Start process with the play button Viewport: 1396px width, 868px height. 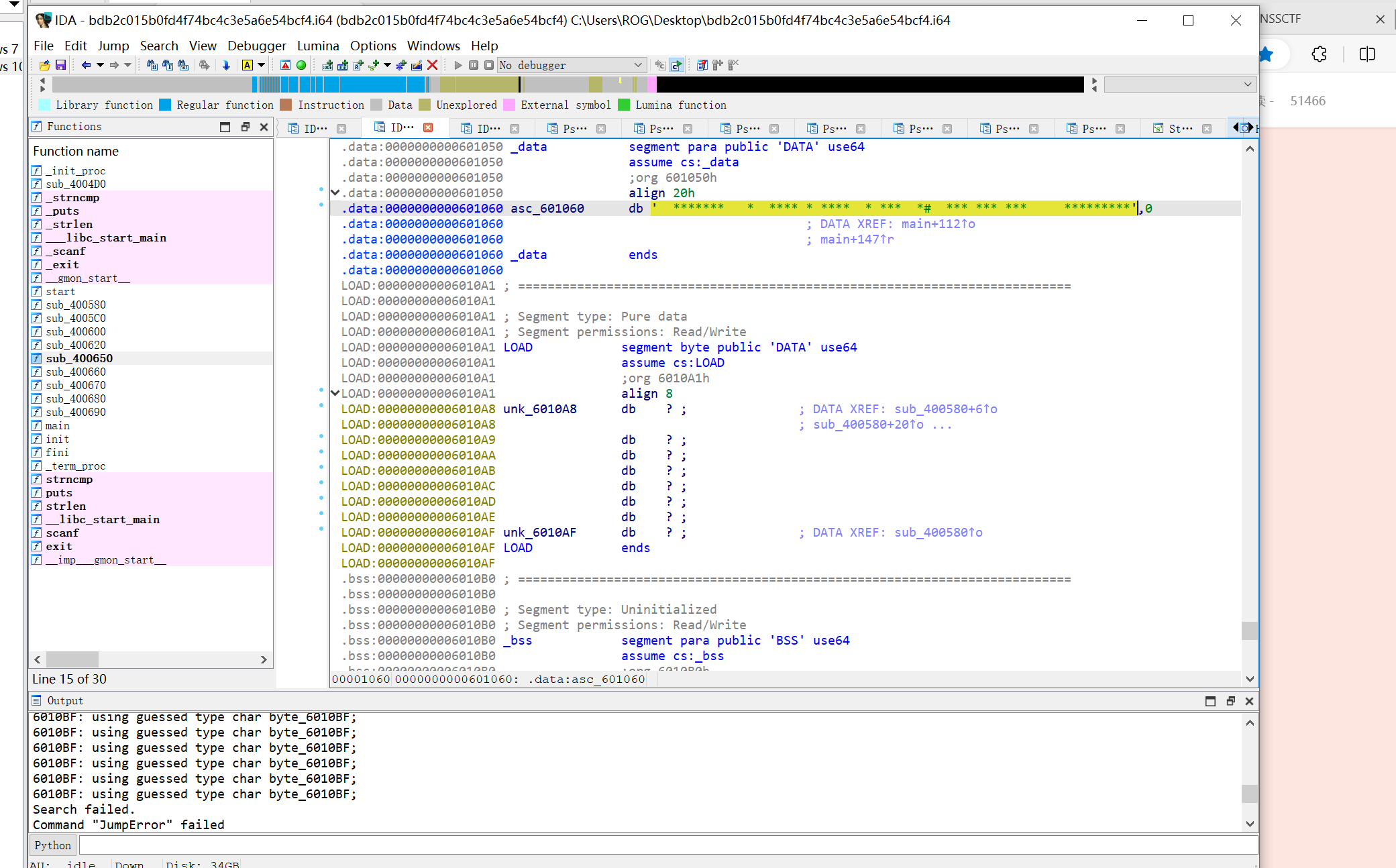pos(458,65)
